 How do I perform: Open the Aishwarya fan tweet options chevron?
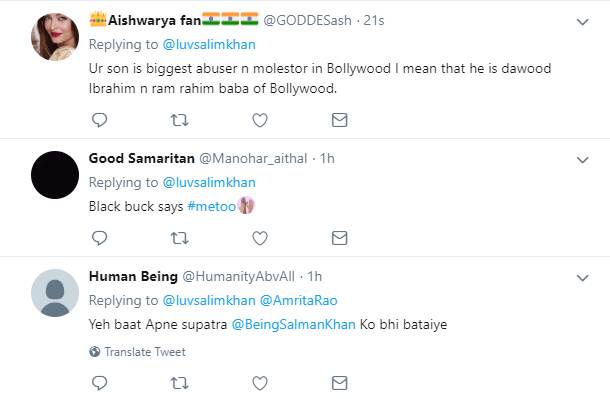[x=582, y=22]
